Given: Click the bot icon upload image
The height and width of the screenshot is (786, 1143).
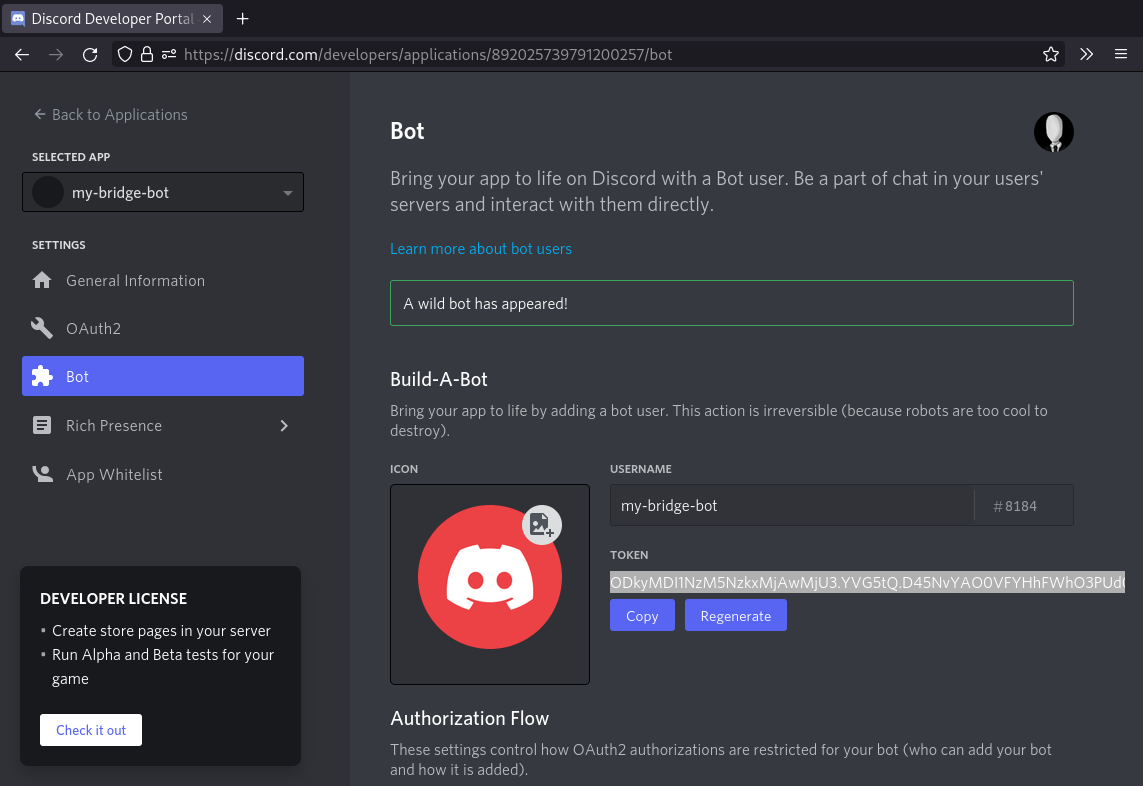Looking at the screenshot, I should (490, 584).
